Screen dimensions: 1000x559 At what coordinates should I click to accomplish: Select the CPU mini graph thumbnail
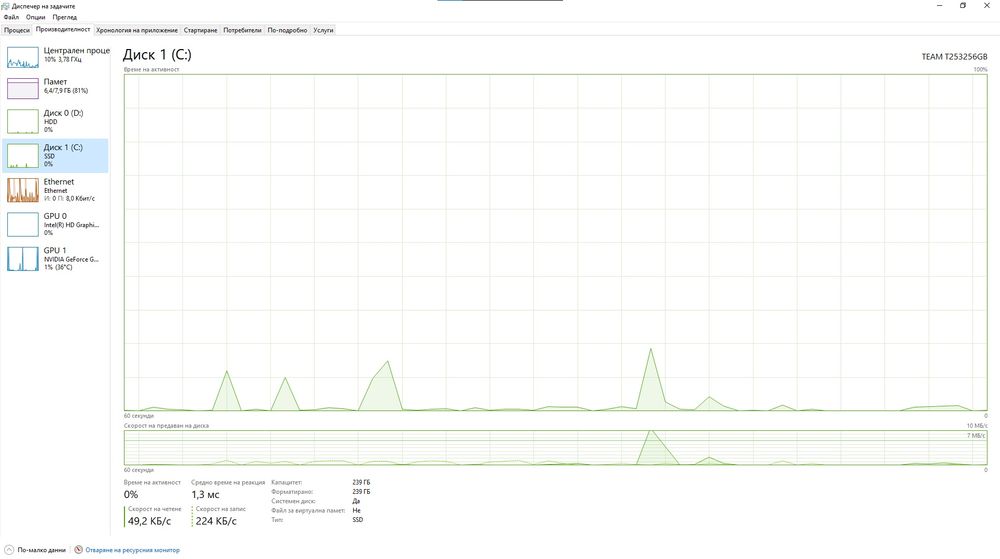[x=23, y=57]
